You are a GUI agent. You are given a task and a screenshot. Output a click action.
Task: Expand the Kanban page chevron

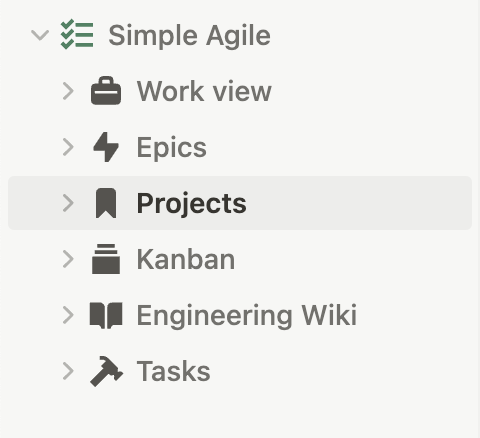coord(68,259)
